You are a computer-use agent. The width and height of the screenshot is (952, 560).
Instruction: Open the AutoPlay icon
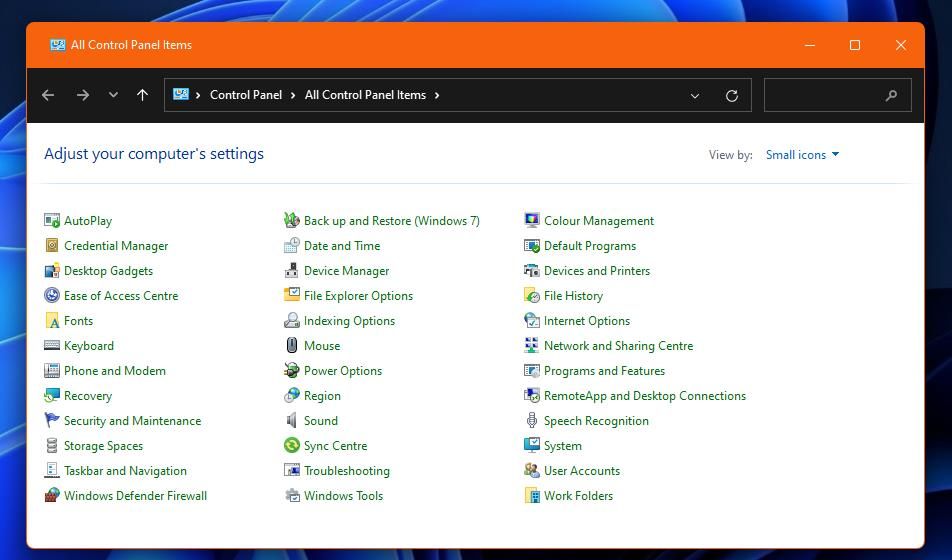(52, 220)
